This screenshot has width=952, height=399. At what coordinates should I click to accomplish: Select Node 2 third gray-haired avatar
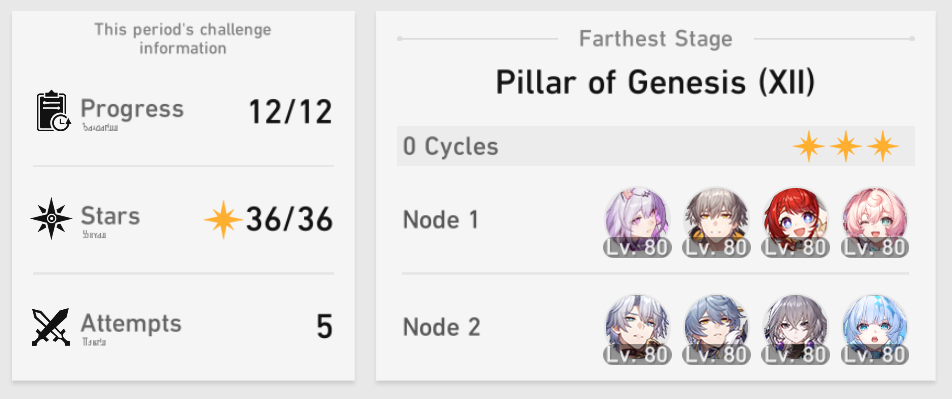click(x=796, y=330)
